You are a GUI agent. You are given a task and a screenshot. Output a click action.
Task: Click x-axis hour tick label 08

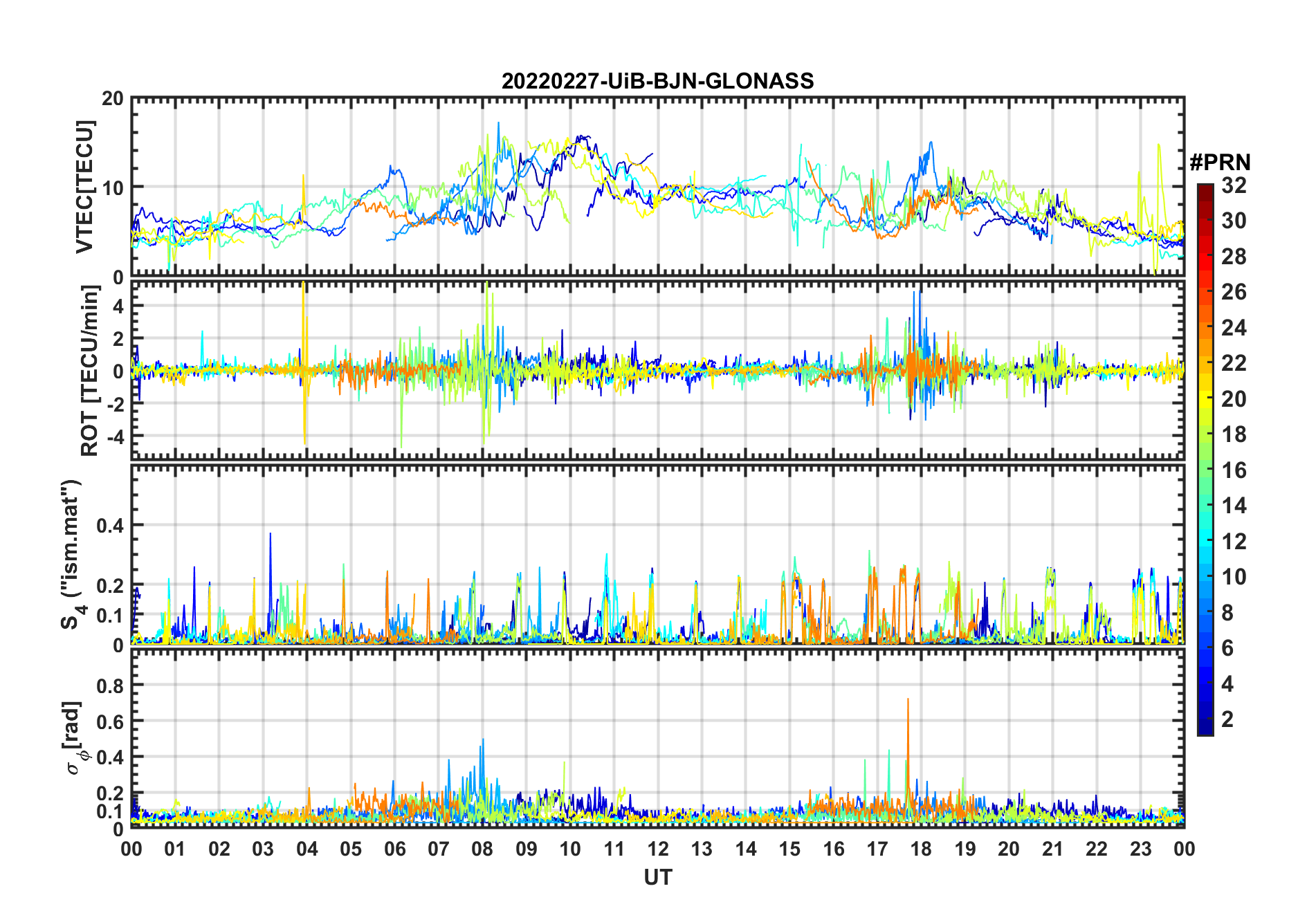click(x=482, y=849)
